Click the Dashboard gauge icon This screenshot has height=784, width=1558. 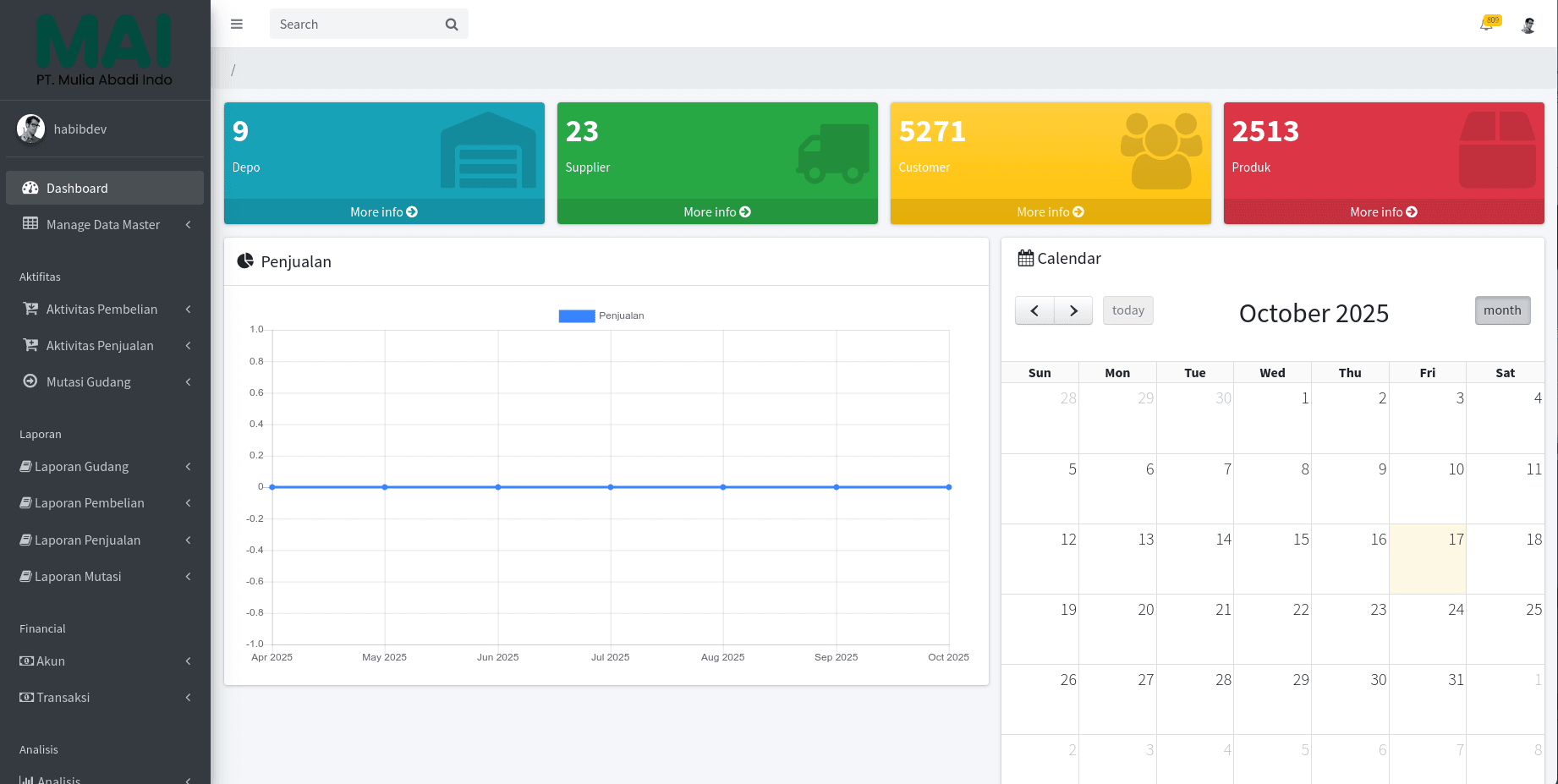coord(30,188)
